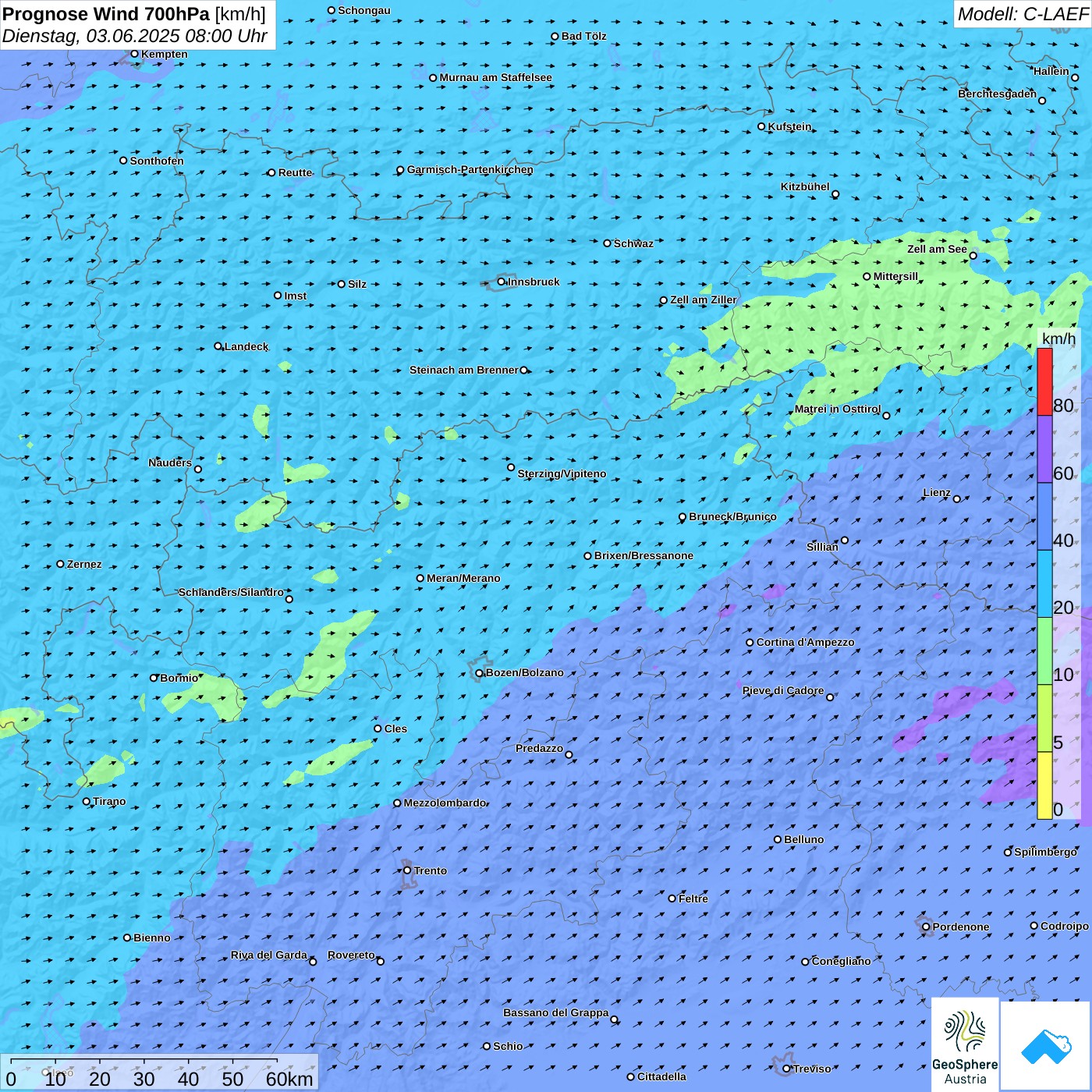The image size is (1092, 1092).
Task: Click the Lienz city marker
Action: (x=957, y=499)
